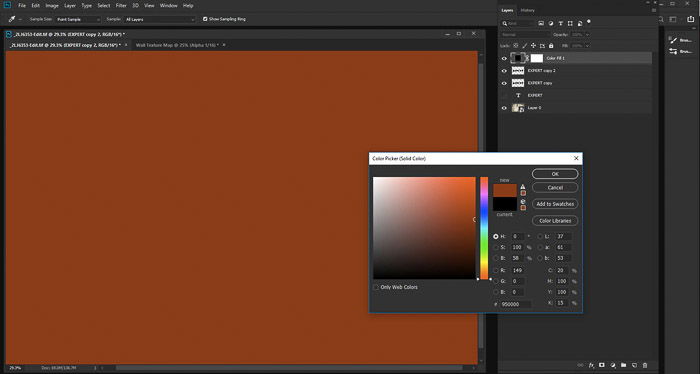
Task: Toggle Show Sampling Ring checkbox
Action: 205,19
